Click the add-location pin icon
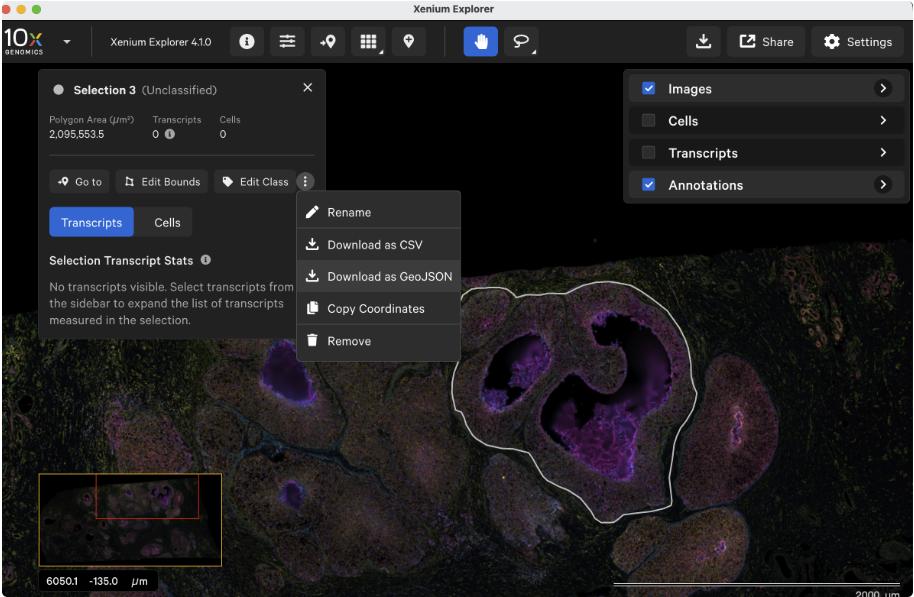The image size is (914, 597). [x=409, y=41]
